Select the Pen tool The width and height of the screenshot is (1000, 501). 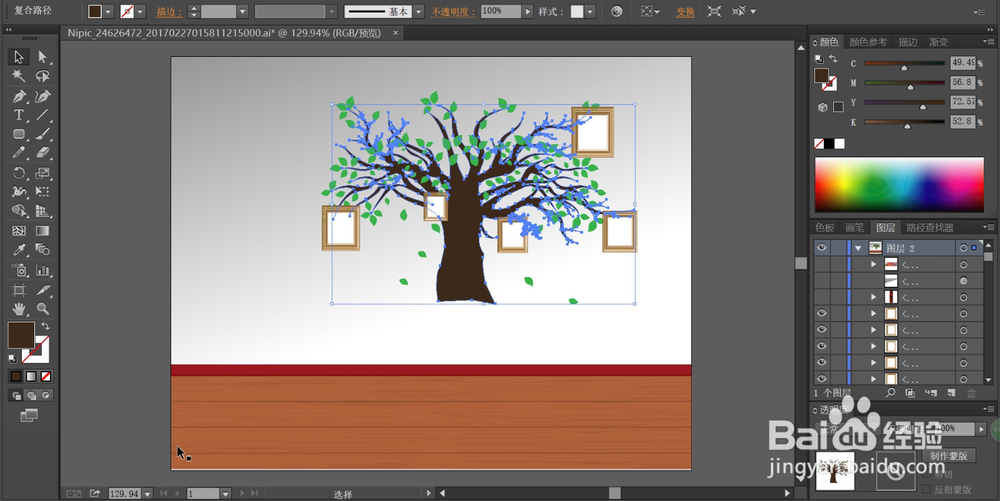pyautogui.click(x=18, y=96)
